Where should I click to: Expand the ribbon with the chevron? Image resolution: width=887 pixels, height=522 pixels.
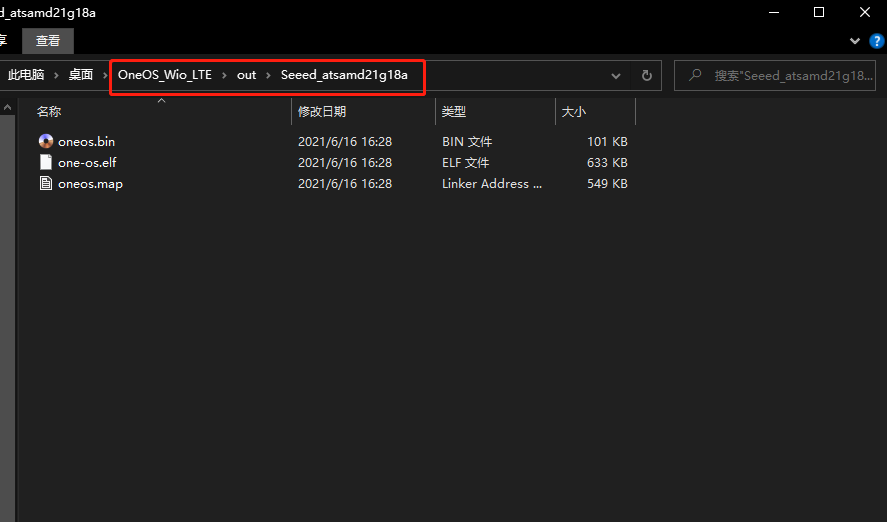[x=855, y=41]
